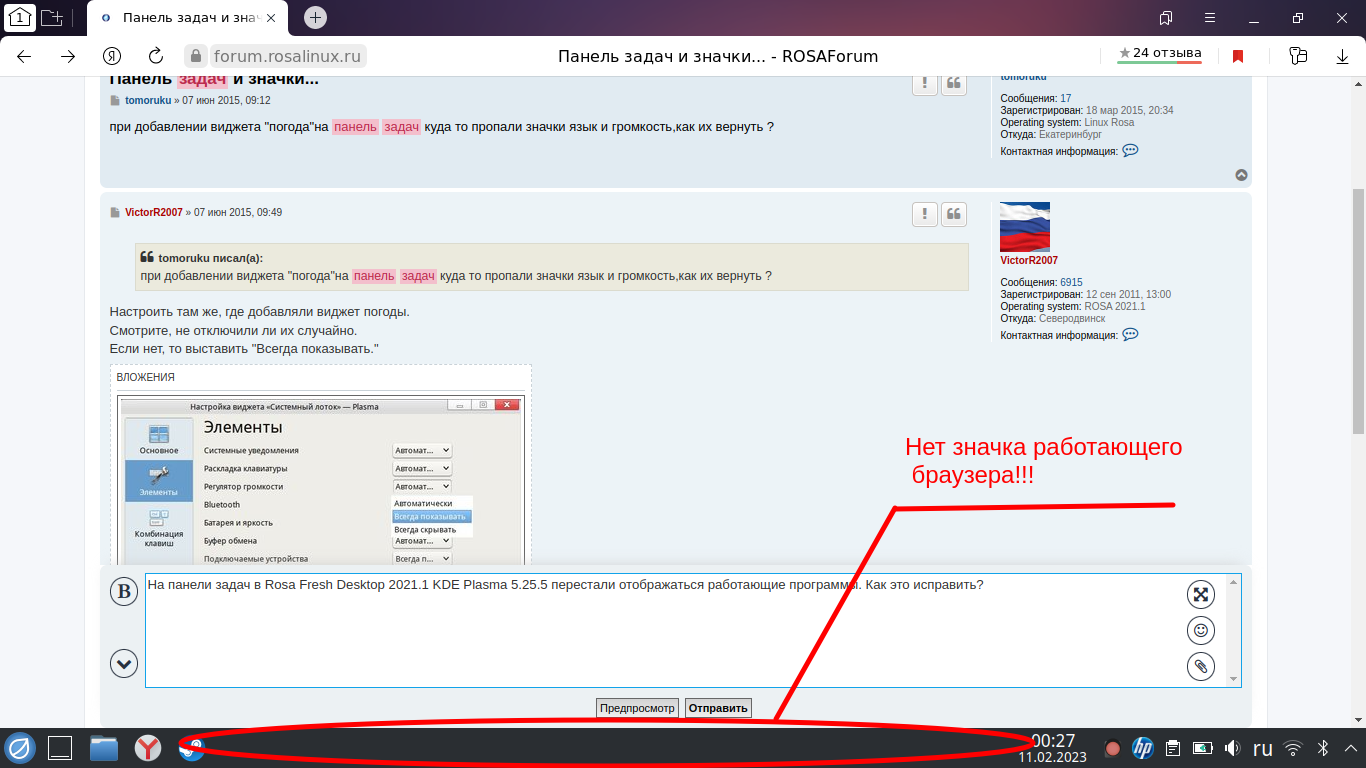Quote the post by VictorR2007
Viewport: 1366px width, 768px height.
[x=955, y=214]
